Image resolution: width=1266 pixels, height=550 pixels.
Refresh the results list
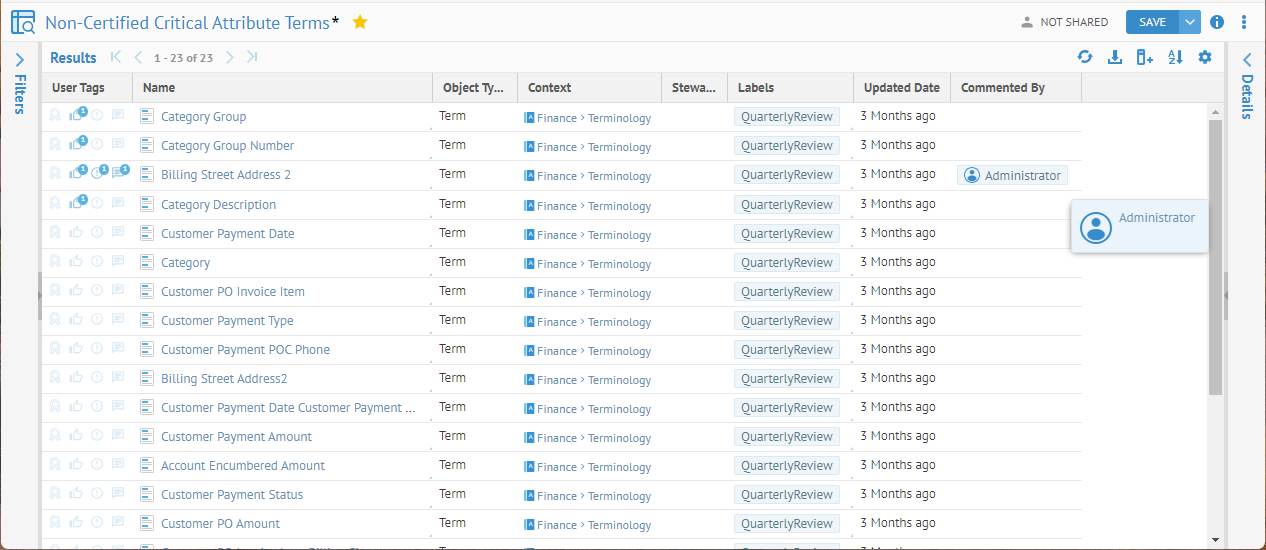1085,57
